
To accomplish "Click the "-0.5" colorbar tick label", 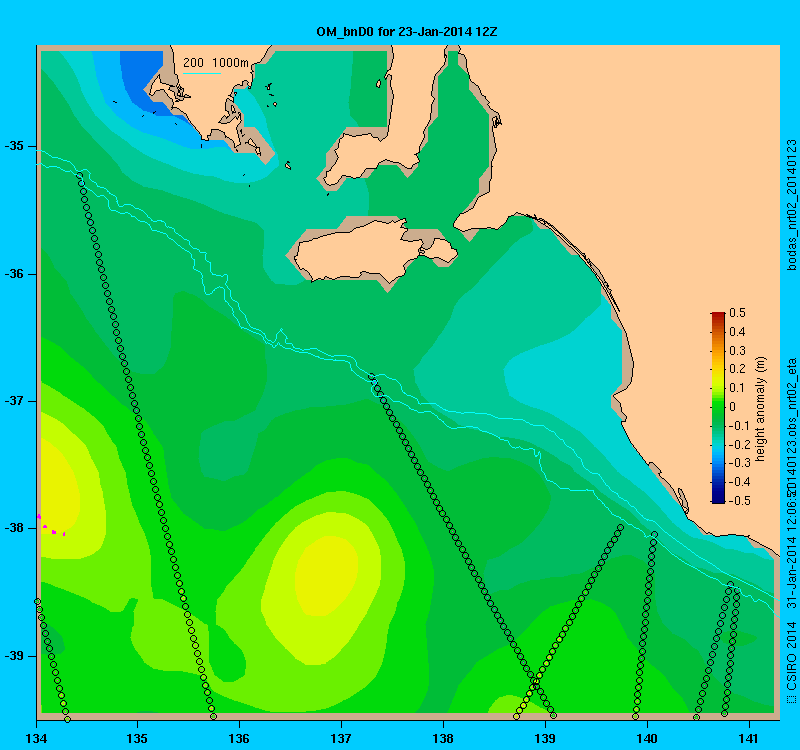I will tap(740, 501).
